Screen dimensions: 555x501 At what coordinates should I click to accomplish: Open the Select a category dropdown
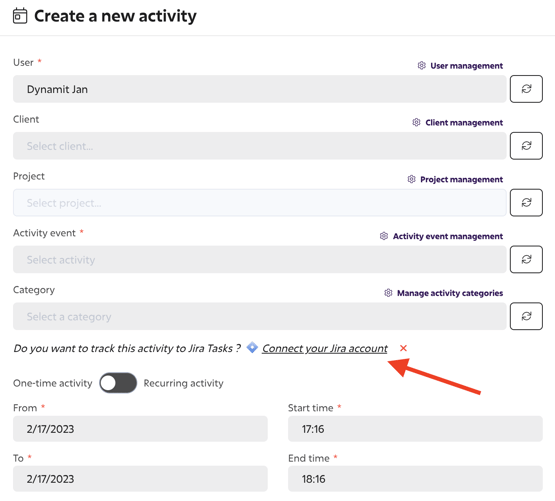(x=259, y=316)
